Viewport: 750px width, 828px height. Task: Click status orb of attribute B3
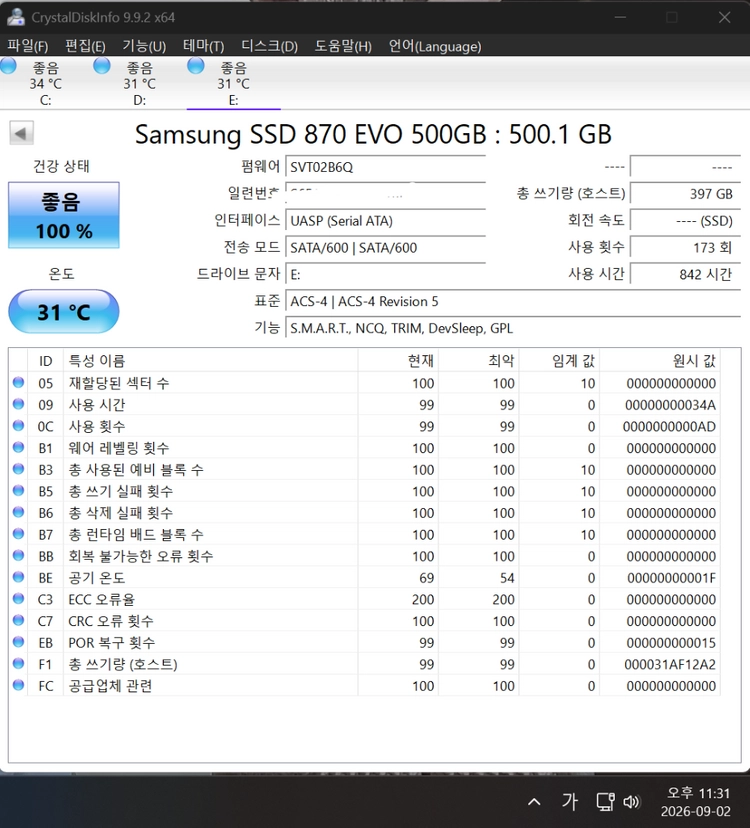pos(18,469)
